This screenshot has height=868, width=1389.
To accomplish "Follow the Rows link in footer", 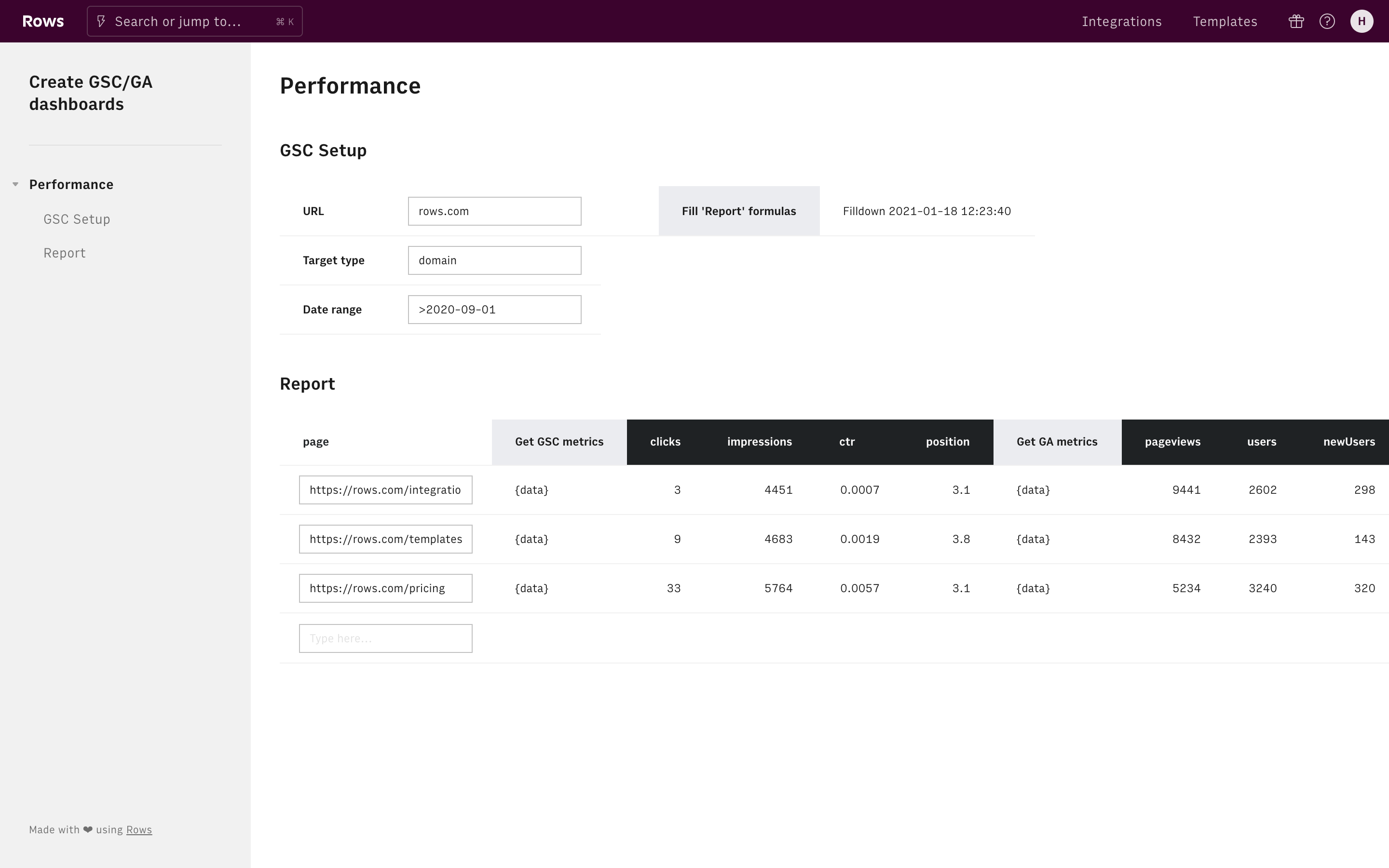I will 139,829.
